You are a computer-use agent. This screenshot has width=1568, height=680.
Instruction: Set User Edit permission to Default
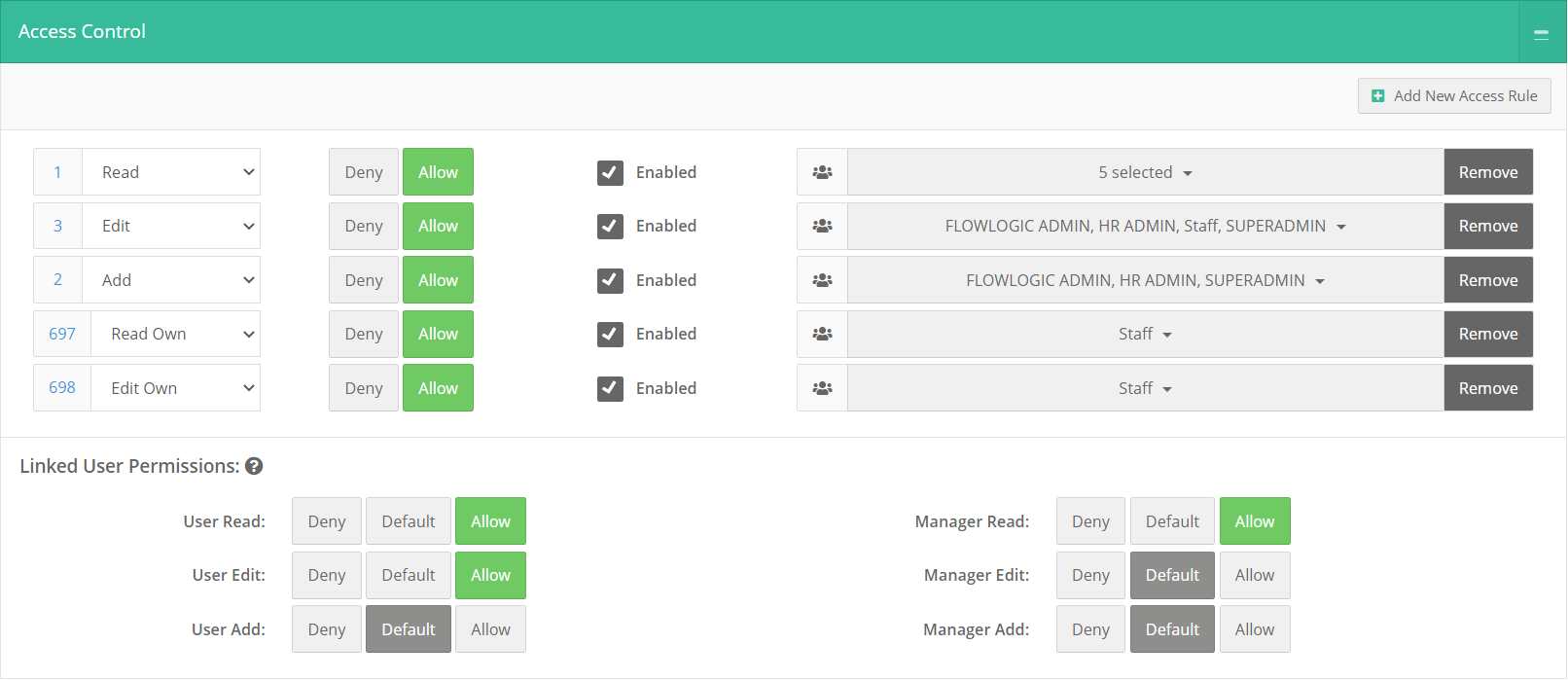[x=409, y=575]
